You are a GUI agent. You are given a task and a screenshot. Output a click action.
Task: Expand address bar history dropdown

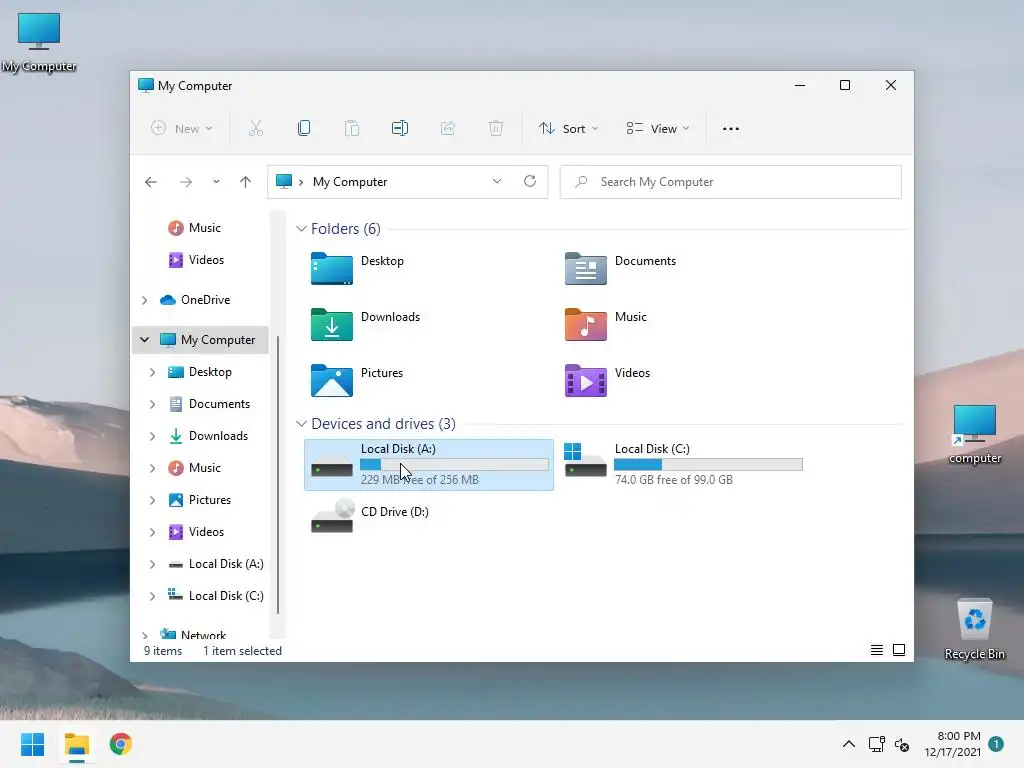point(497,182)
